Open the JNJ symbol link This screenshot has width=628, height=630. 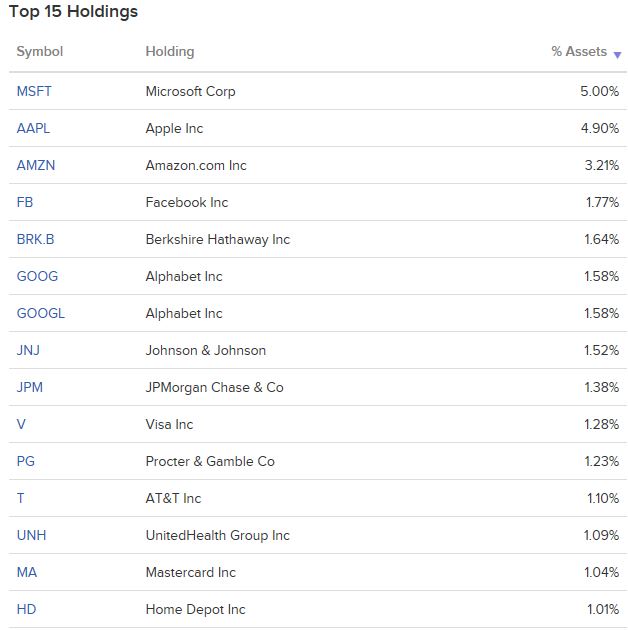pos(28,350)
